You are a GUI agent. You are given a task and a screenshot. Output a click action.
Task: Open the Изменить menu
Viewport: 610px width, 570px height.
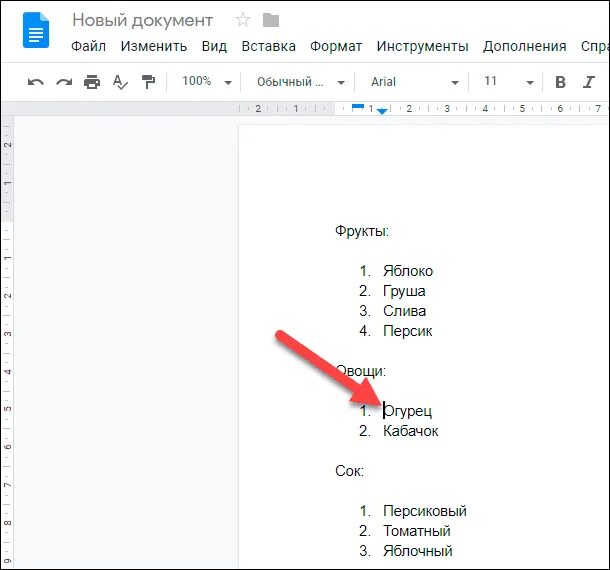(x=154, y=46)
